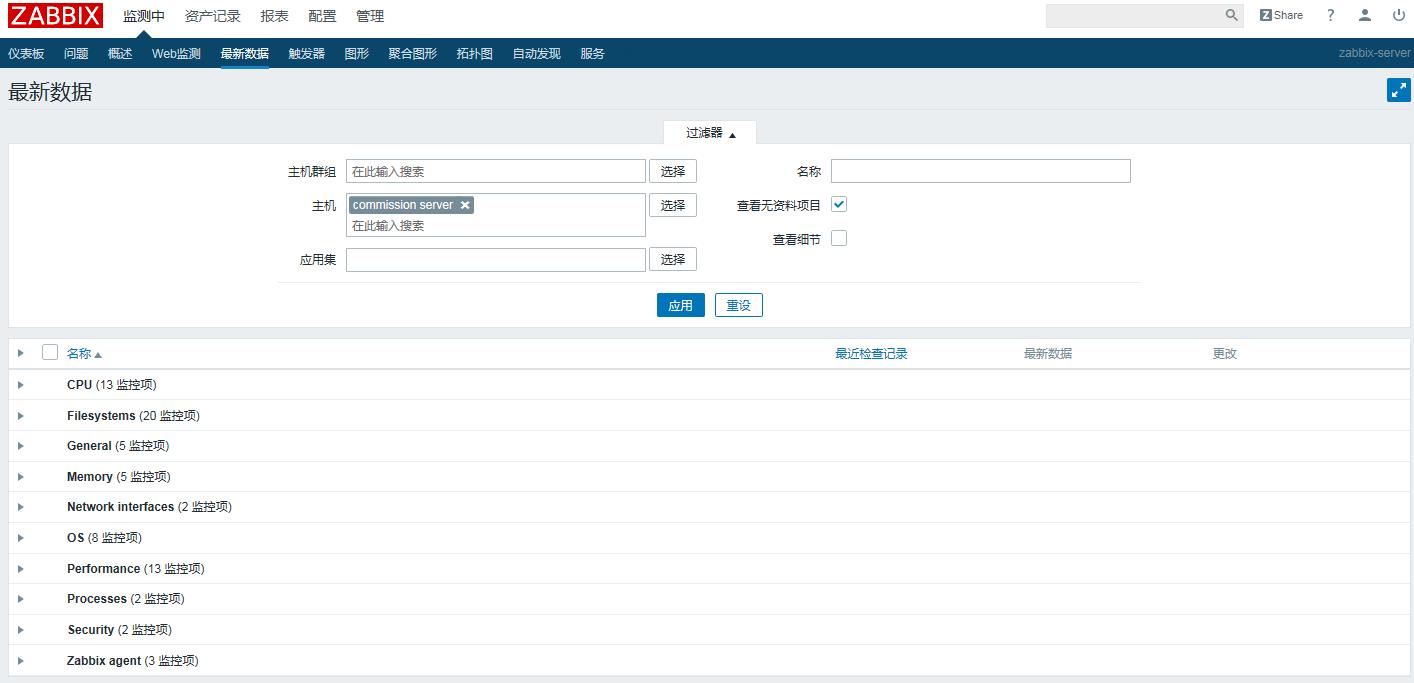Toggle fullscreen kiosk mode icon
Screen dimensions: 1414x683
1399,90
